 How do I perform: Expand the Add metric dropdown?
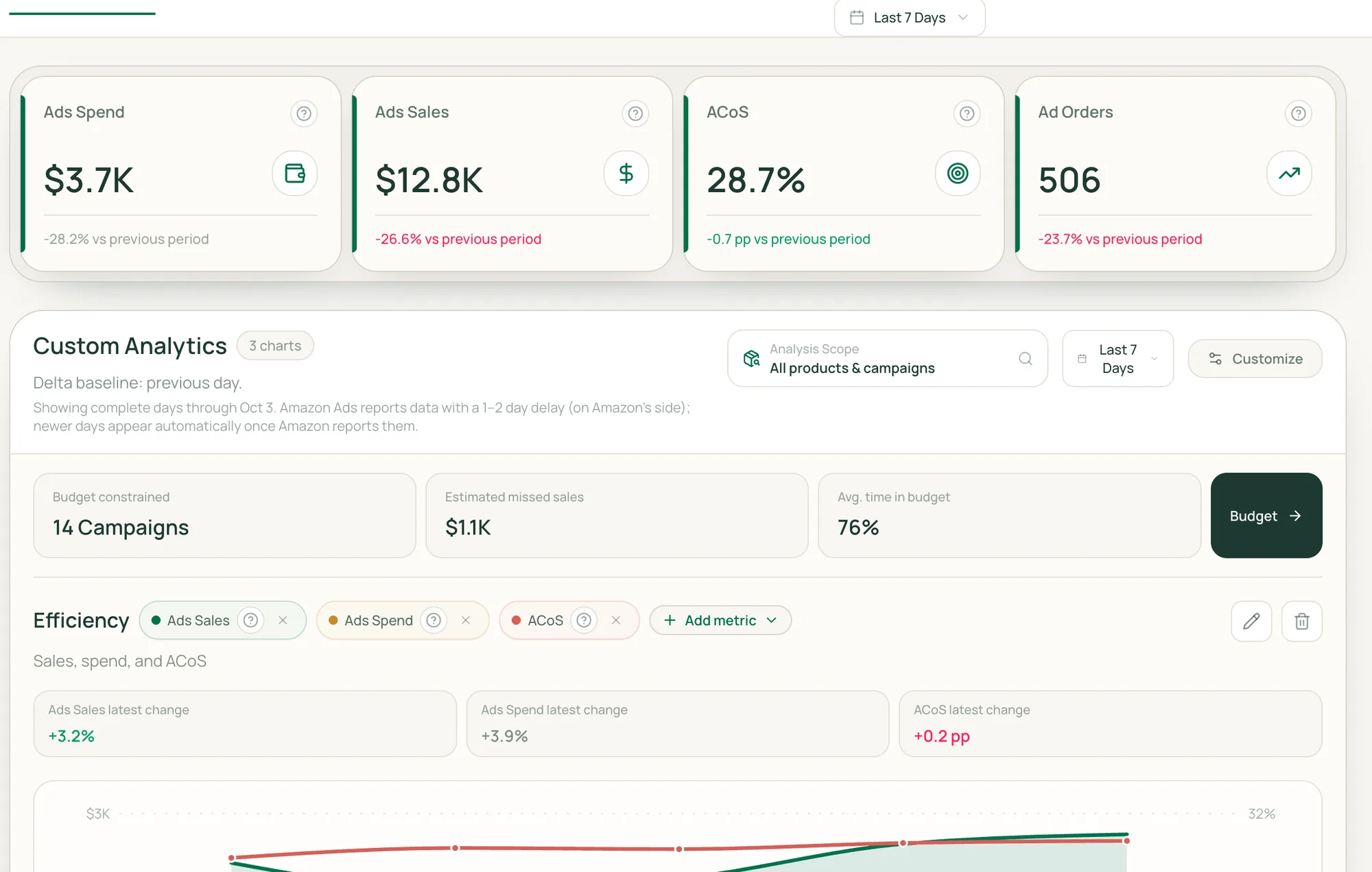click(720, 620)
